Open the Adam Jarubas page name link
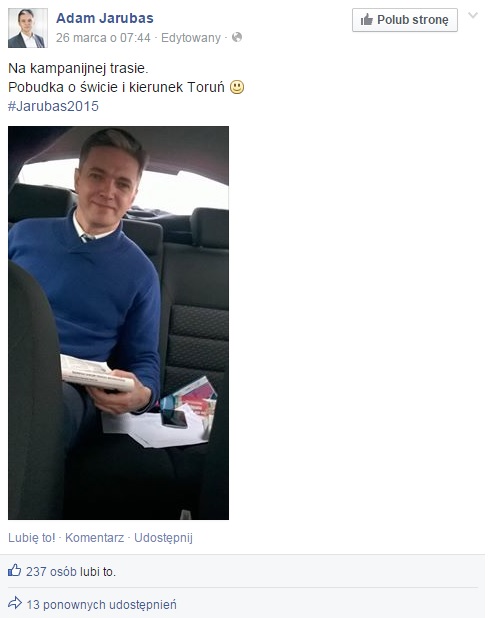 (104, 18)
